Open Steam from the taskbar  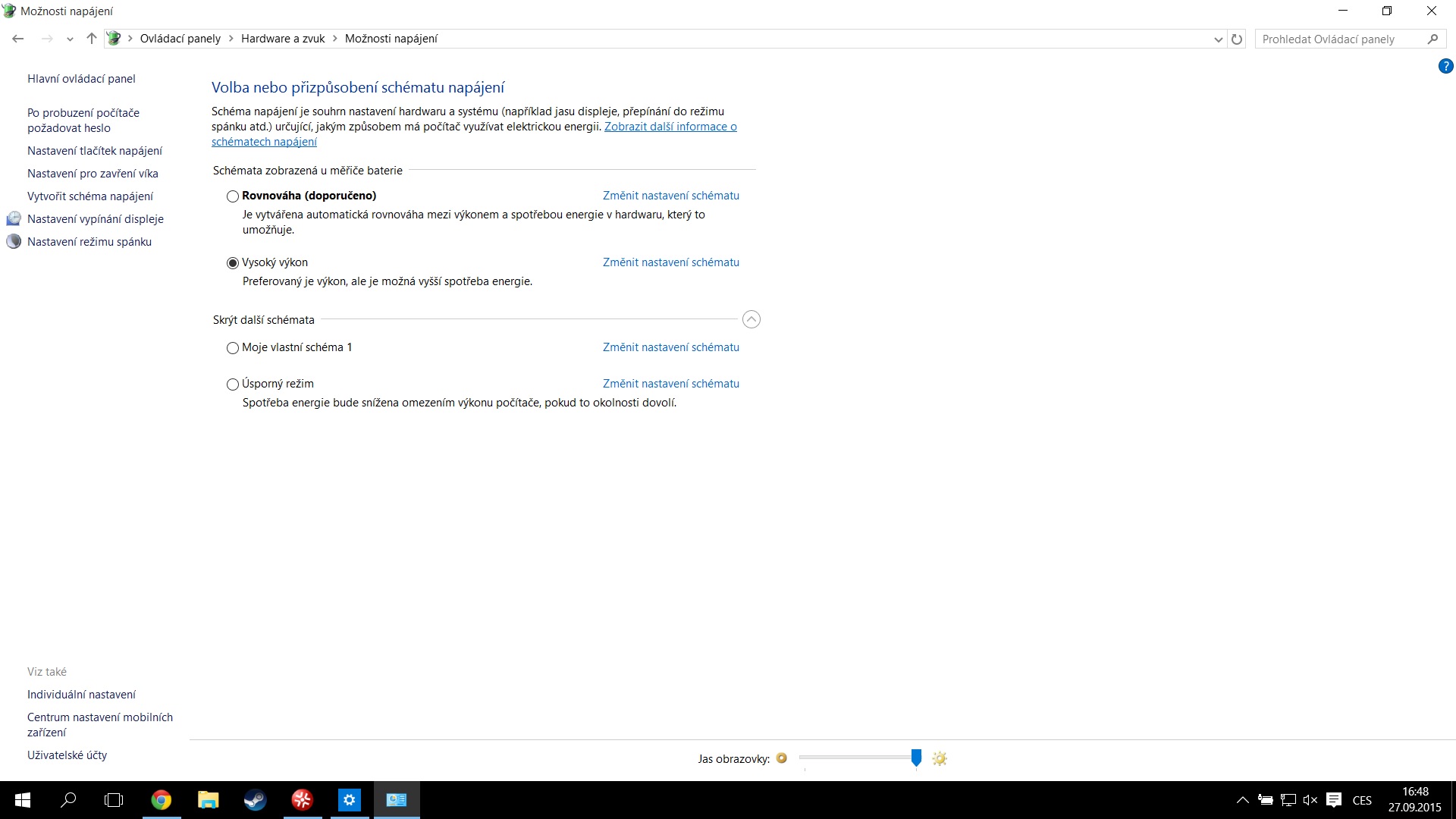(255, 800)
